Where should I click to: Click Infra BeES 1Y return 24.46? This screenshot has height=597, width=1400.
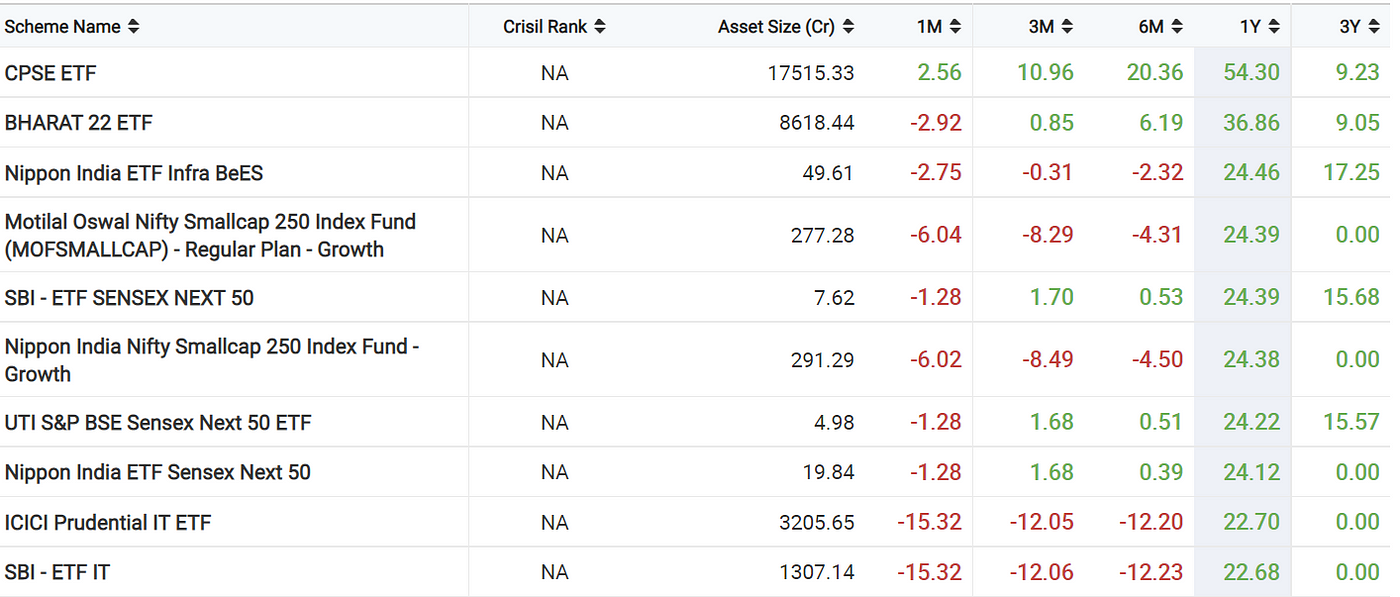coord(1251,173)
